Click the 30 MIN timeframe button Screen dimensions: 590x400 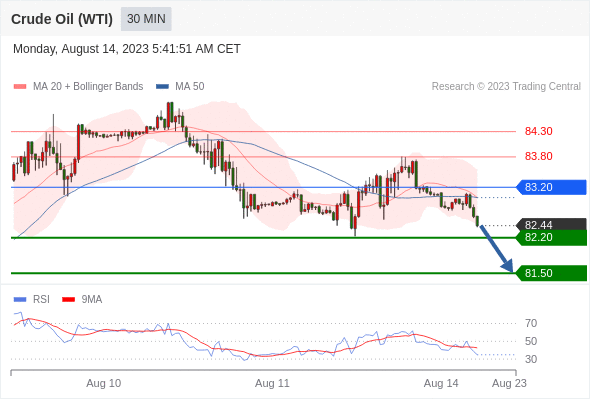[x=146, y=19]
